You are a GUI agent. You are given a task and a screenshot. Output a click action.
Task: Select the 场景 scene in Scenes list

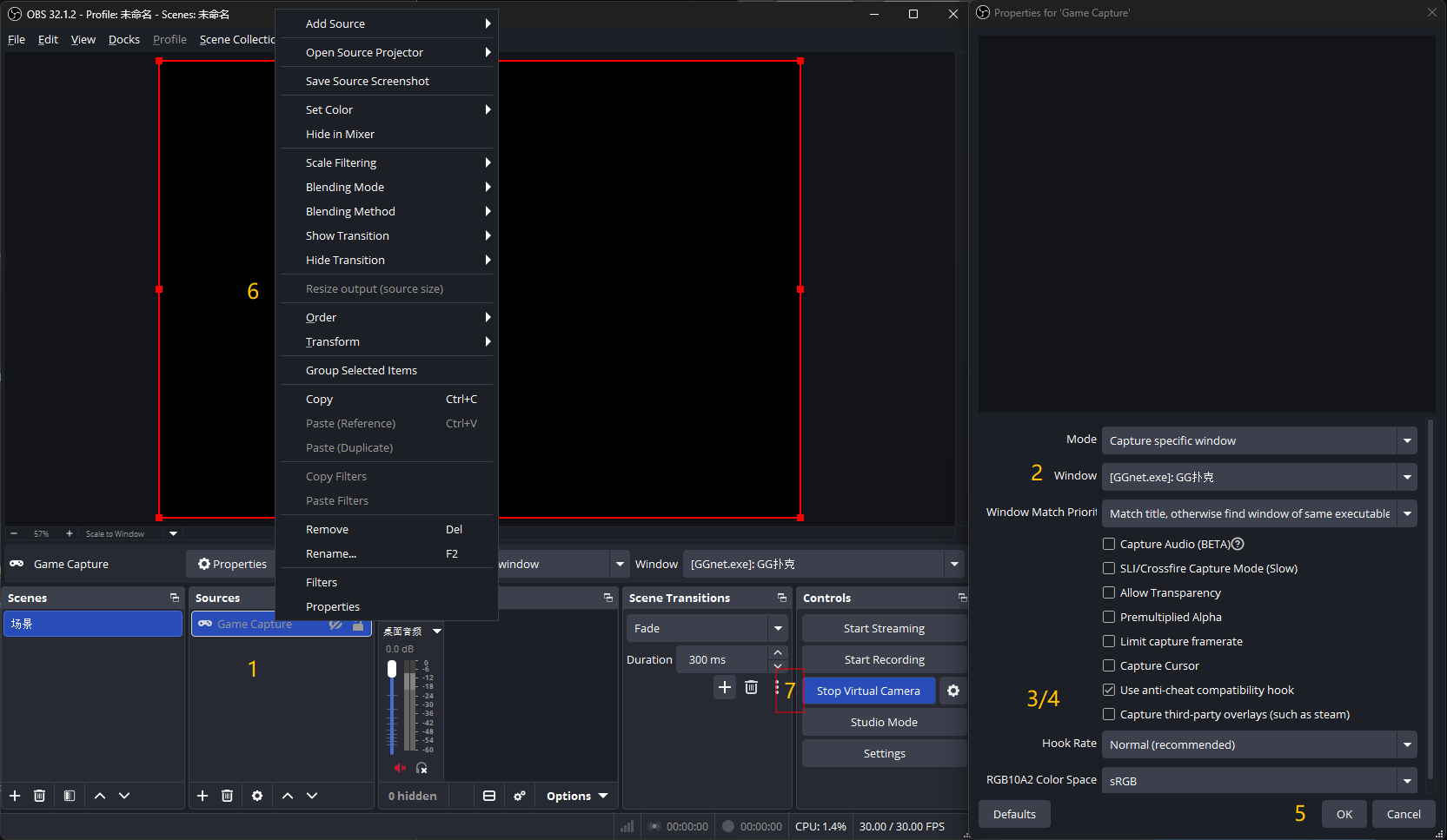(93, 624)
